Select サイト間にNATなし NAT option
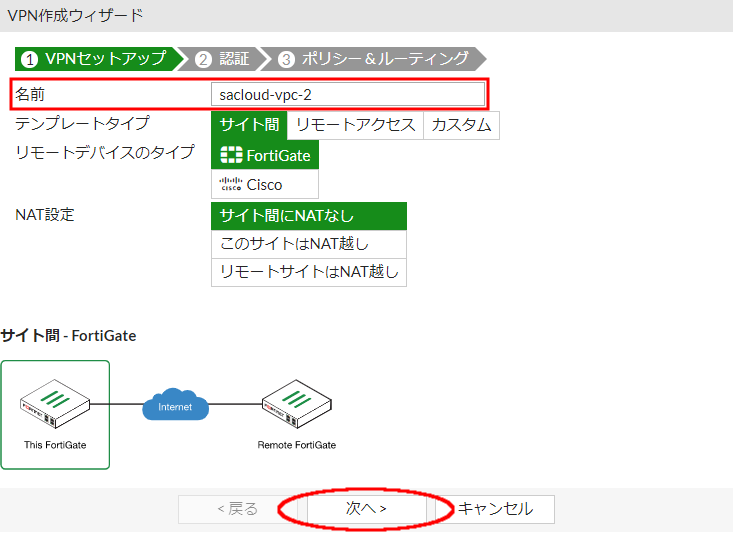Image resolution: width=733 pixels, height=535 pixels. pos(308,216)
